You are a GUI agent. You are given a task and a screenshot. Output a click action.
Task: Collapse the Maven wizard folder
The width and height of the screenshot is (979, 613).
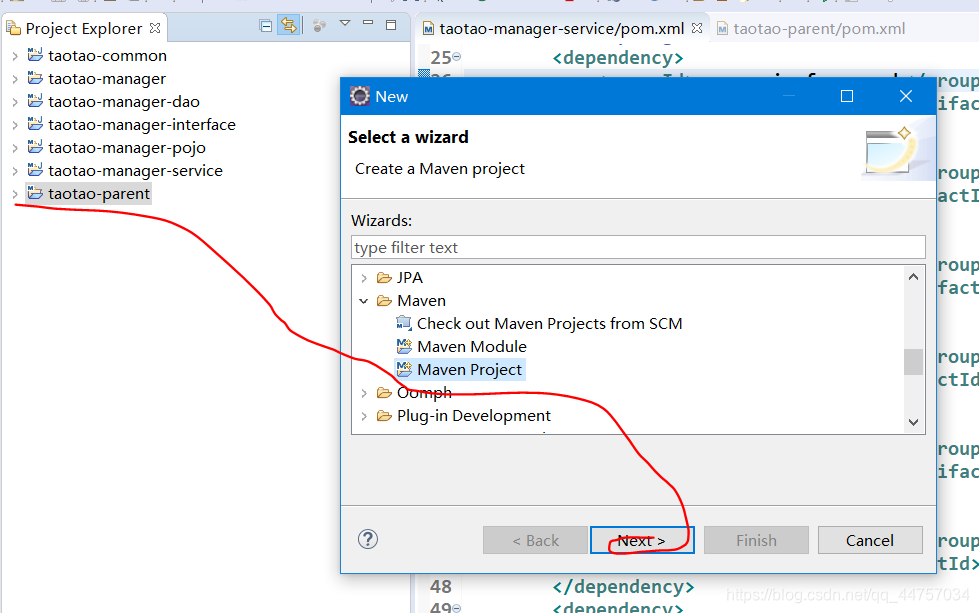[364, 302]
